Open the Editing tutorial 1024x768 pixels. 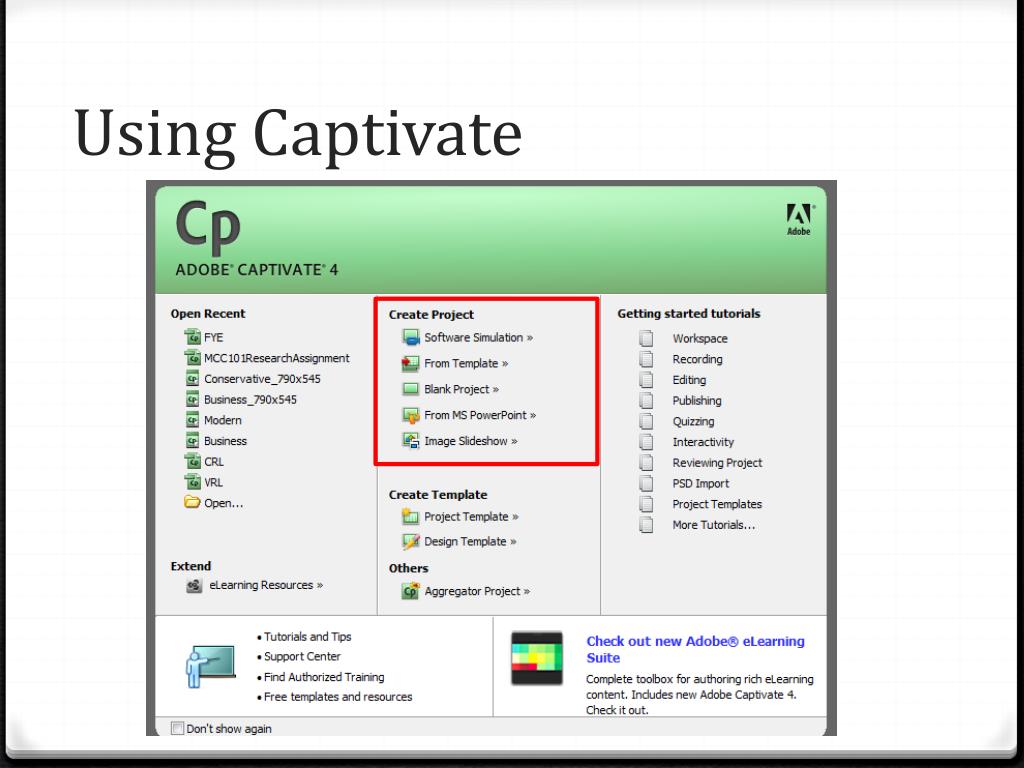pos(689,379)
